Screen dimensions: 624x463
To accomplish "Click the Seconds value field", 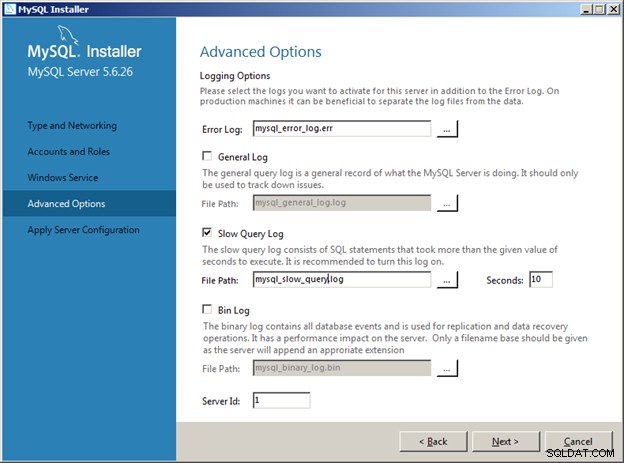I will point(541,279).
